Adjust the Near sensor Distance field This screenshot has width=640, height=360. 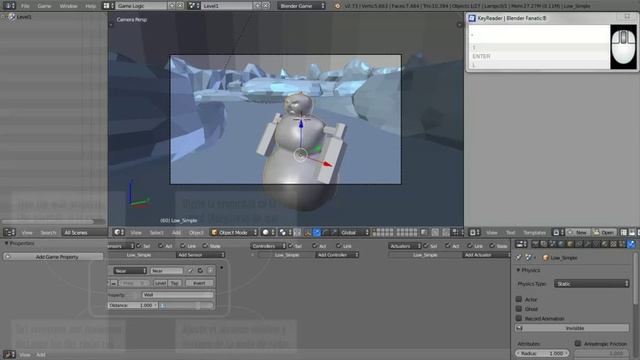133,305
